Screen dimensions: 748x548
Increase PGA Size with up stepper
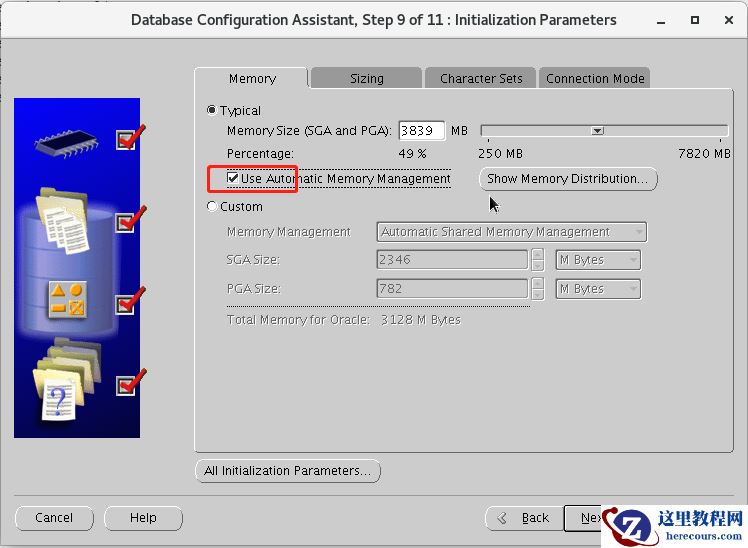point(538,284)
